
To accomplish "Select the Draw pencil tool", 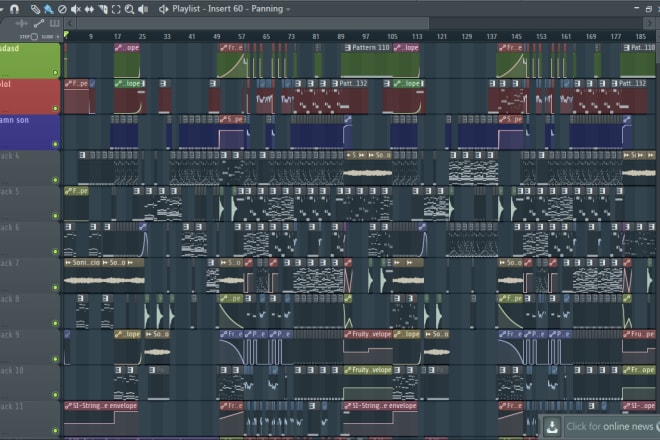I will point(36,9).
